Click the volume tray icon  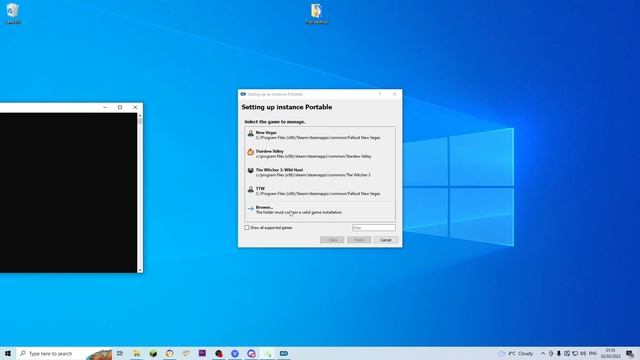click(583, 353)
